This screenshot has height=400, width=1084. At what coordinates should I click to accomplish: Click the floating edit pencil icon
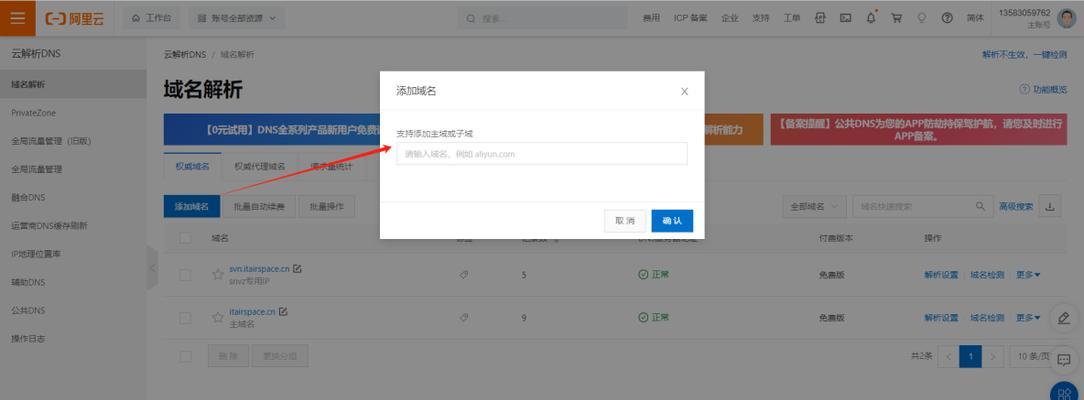1065,318
